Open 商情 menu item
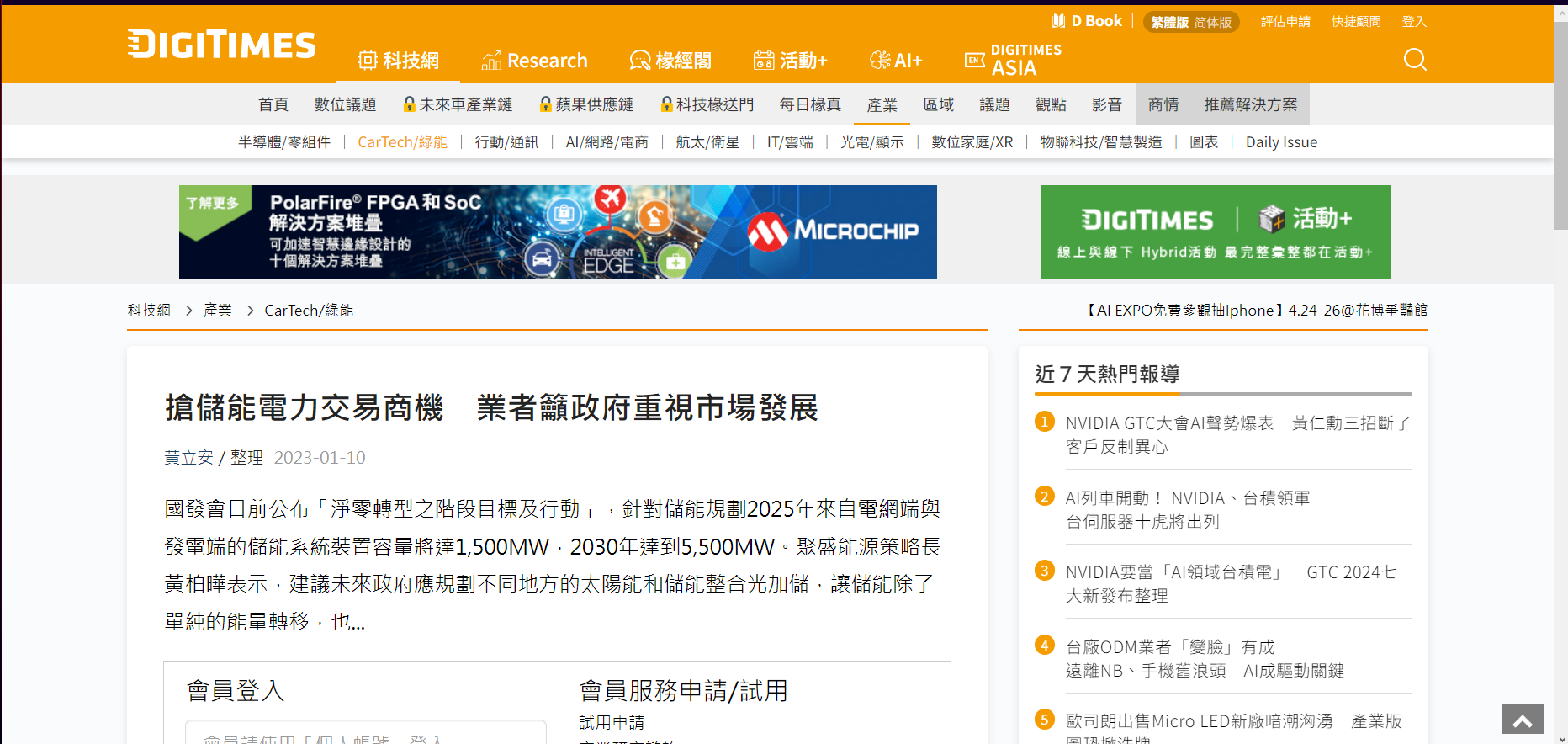 tap(1163, 104)
